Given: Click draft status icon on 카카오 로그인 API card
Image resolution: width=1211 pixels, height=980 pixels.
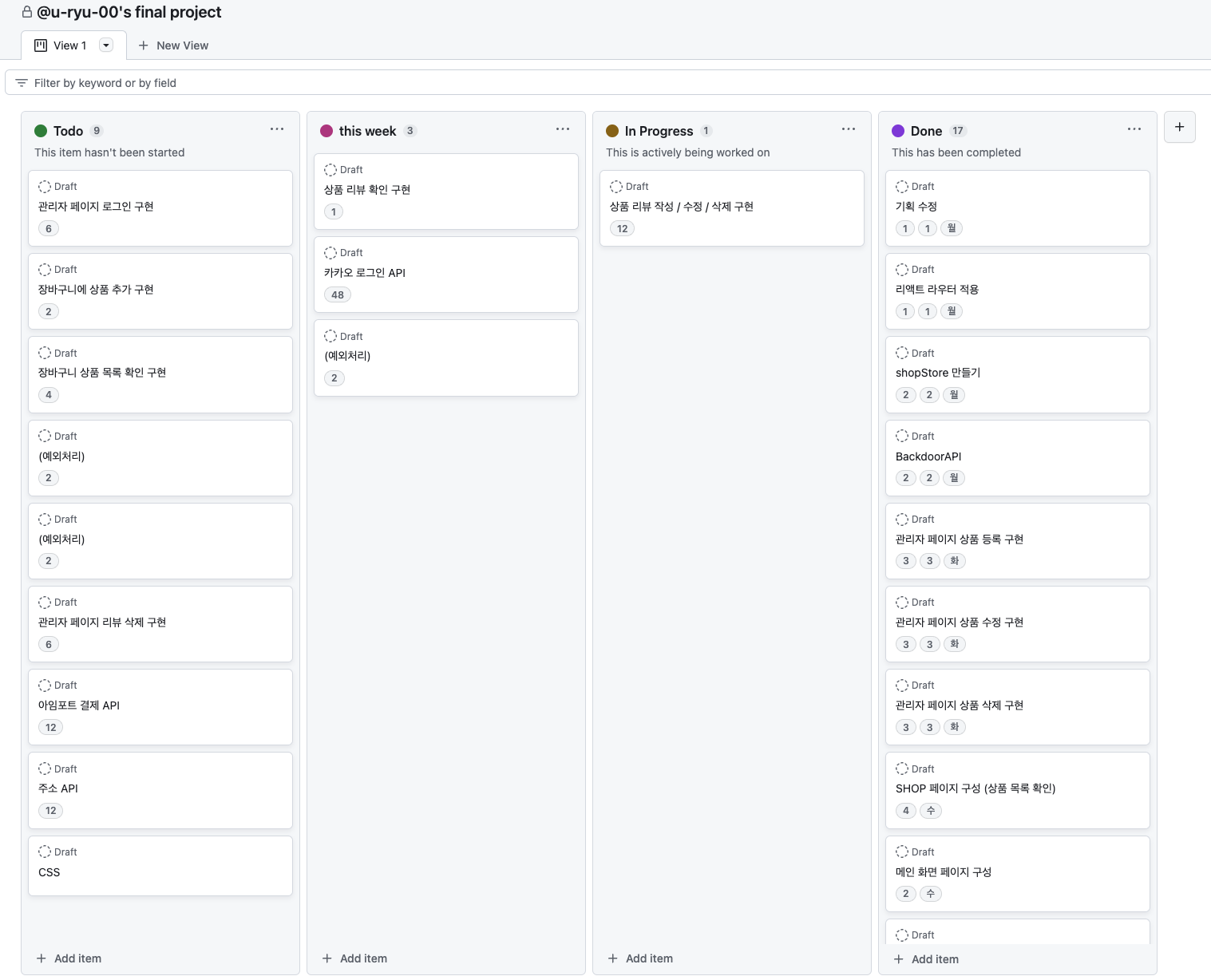Looking at the screenshot, I should pos(330,253).
